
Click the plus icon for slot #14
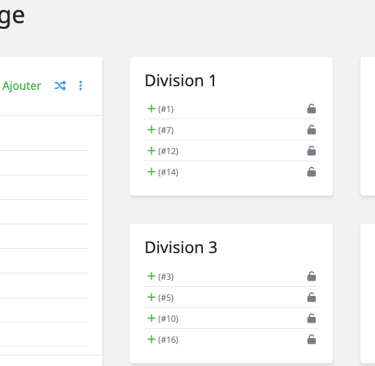(151, 172)
